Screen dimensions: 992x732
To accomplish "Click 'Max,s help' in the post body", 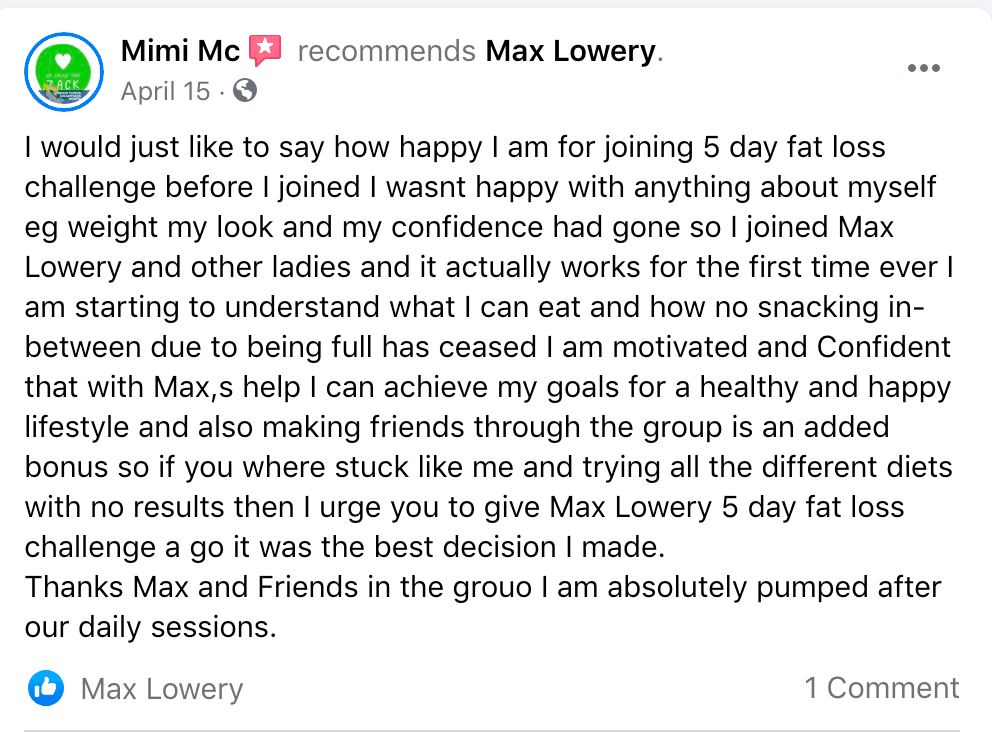I will [226, 387].
